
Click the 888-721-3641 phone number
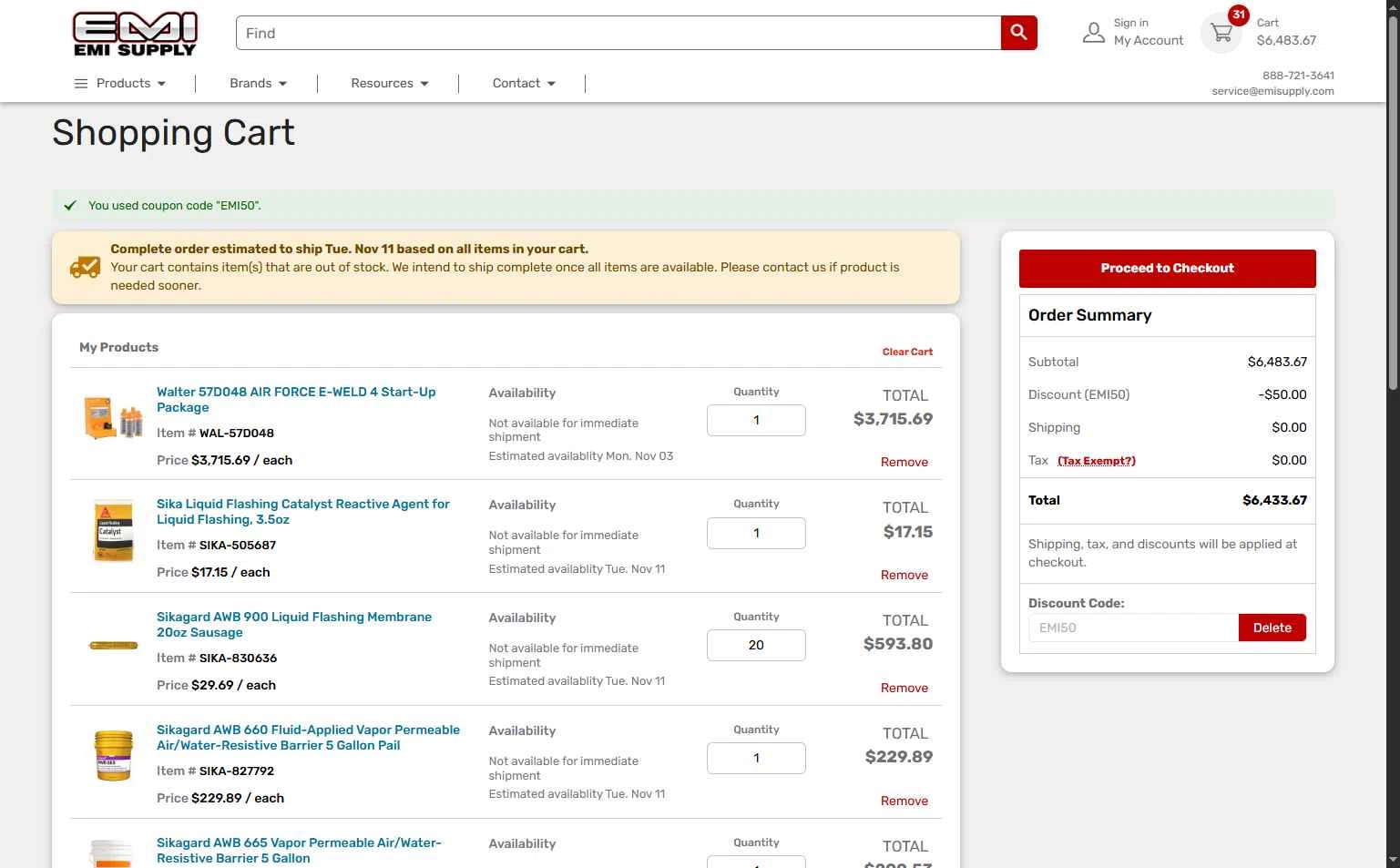[1298, 76]
